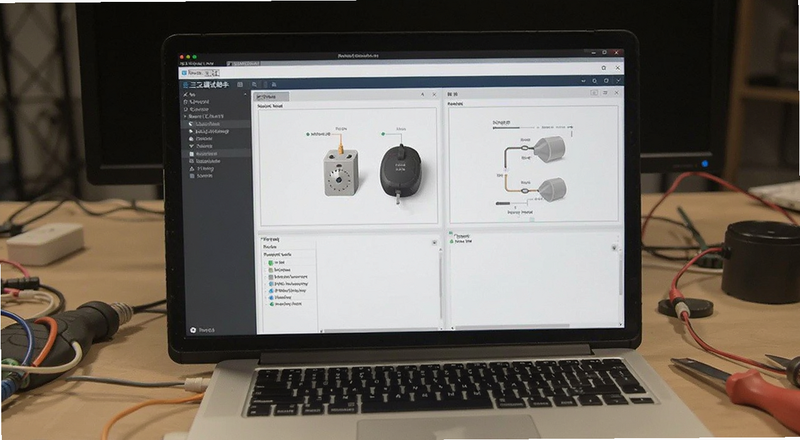The height and width of the screenshot is (440, 800).
Task: Click the grid icon beside the app title
Action: [x=240, y=84]
